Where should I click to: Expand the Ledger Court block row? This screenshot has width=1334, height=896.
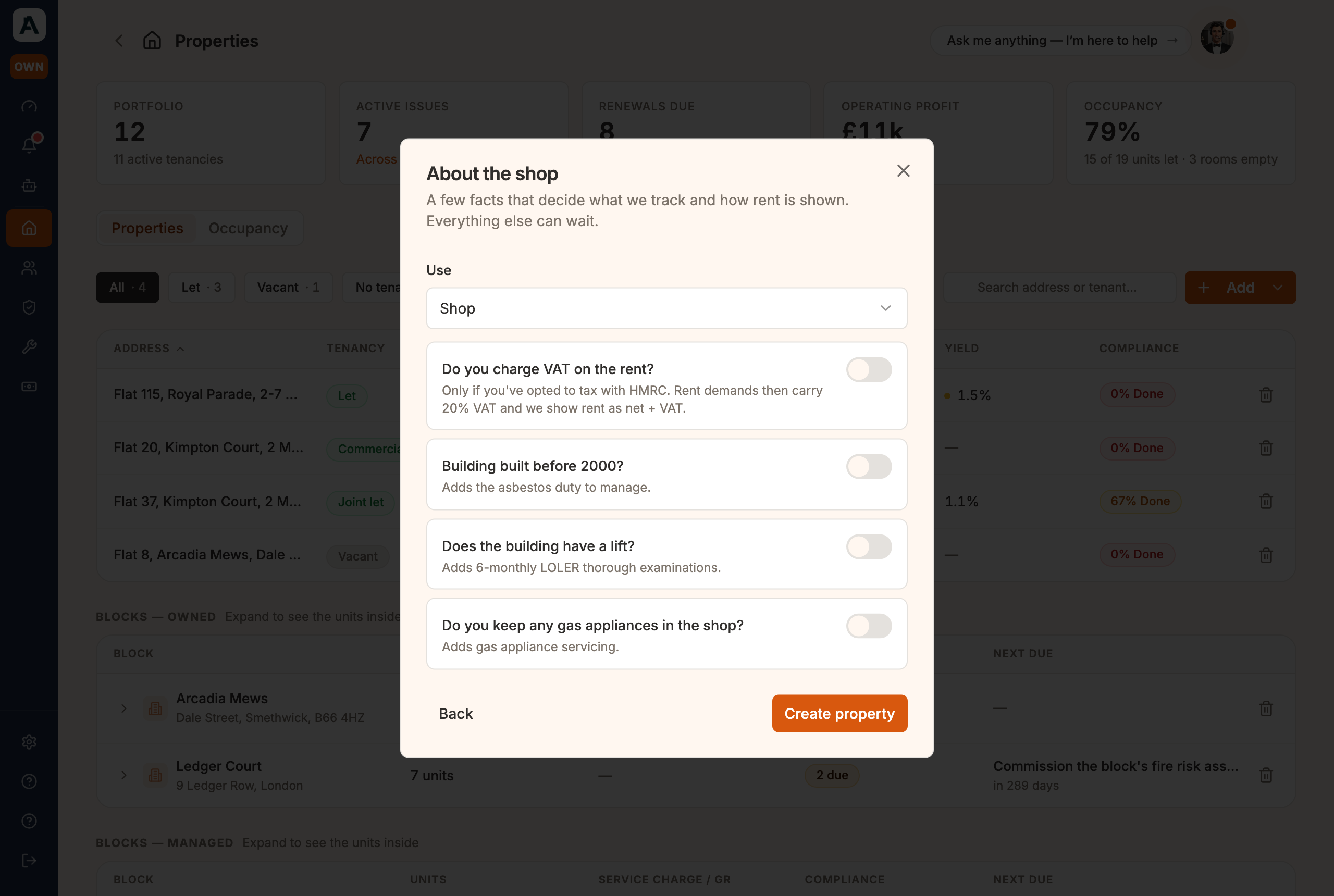coord(123,776)
